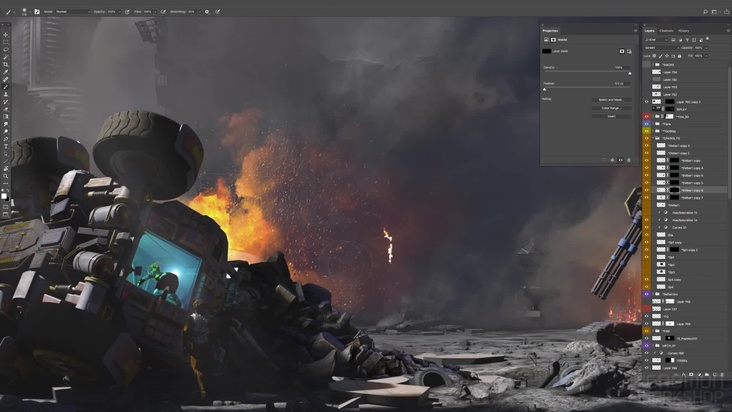
Task: Open smoothing options gear in options bar
Action: click(x=207, y=12)
